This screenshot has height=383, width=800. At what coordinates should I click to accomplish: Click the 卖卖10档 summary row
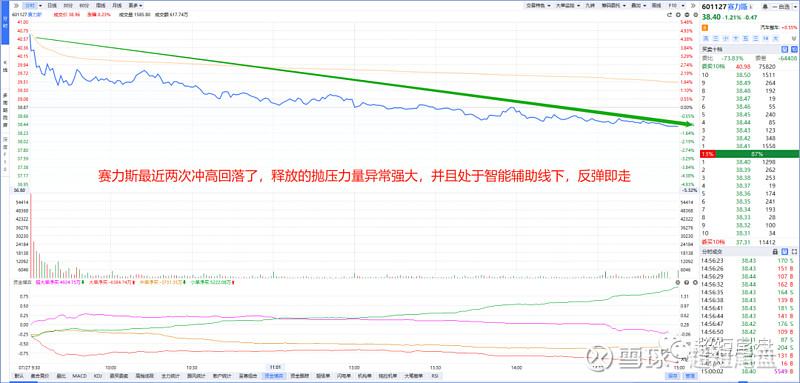(x=749, y=66)
